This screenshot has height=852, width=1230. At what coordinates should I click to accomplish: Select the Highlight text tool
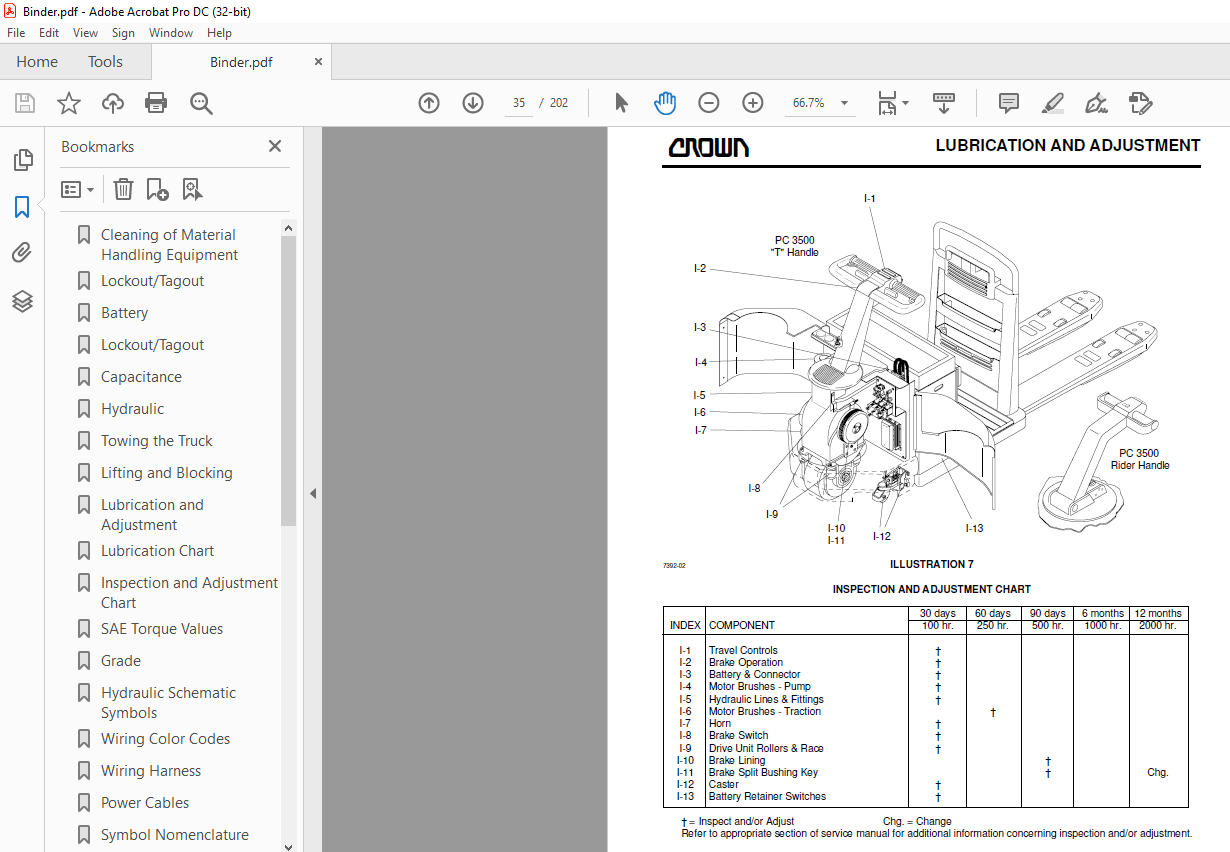pos(1052,103)
